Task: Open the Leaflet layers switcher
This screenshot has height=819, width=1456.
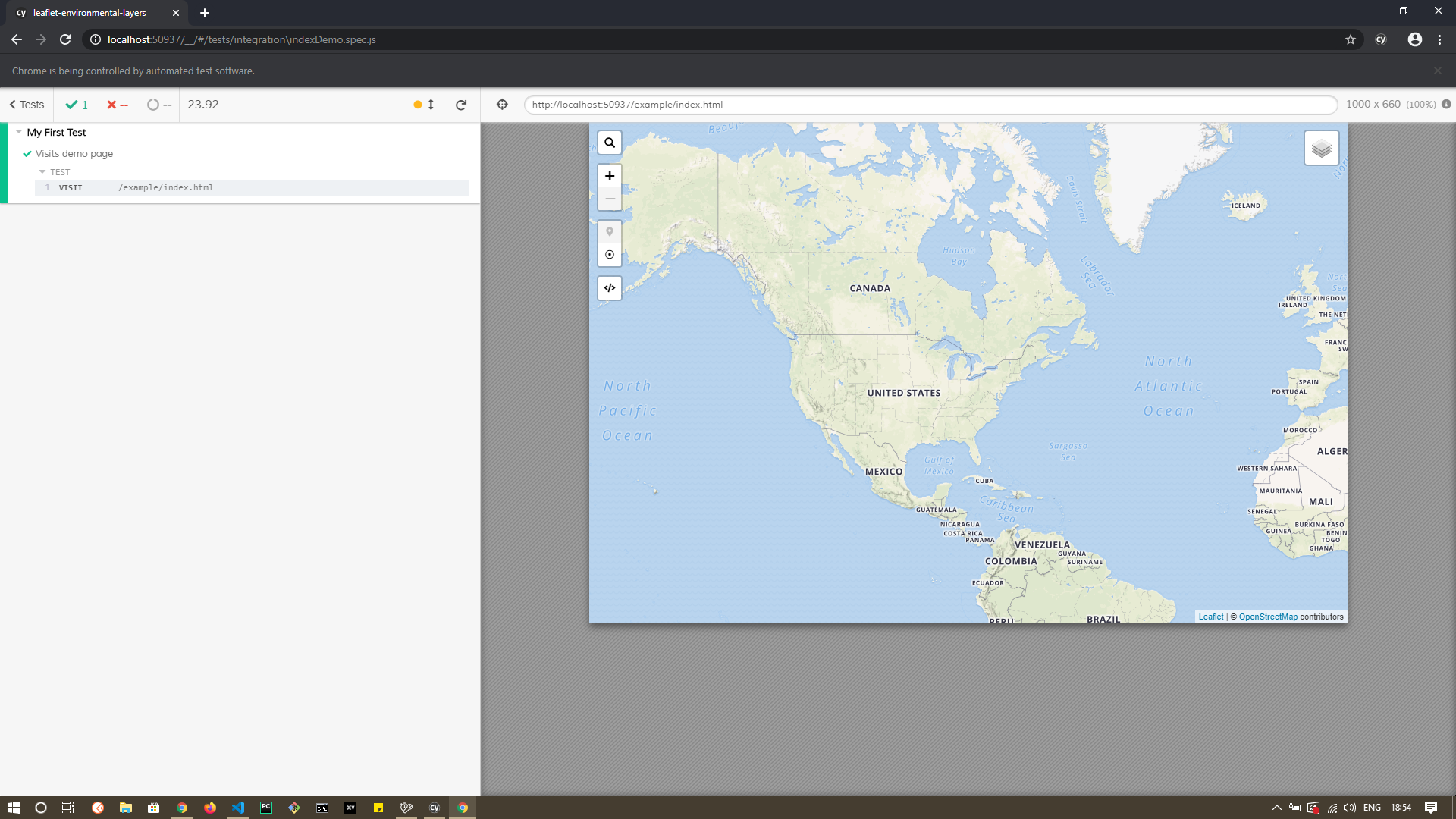Action: tap(1321, 147)
